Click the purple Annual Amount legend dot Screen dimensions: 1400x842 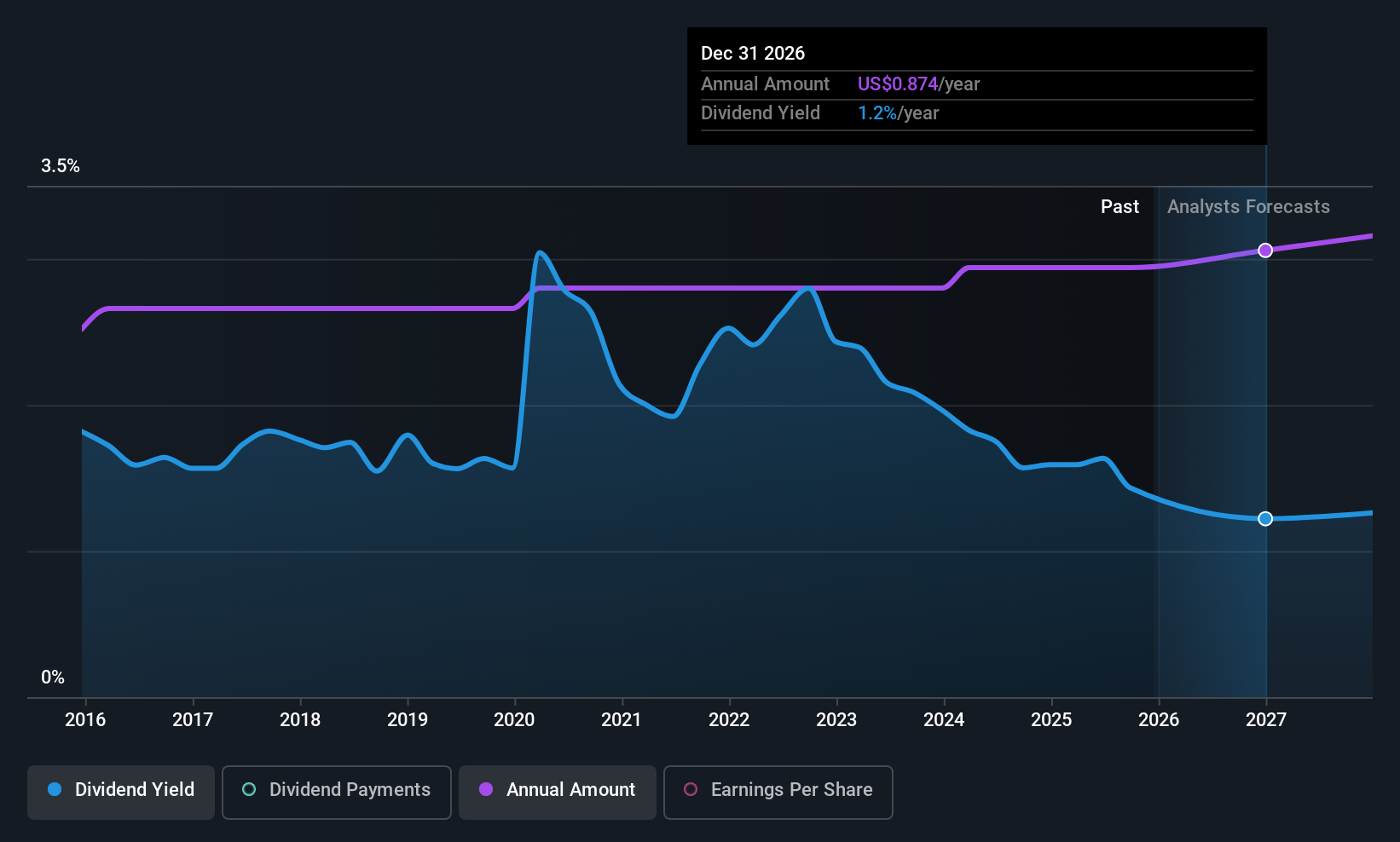coord(486,790)
